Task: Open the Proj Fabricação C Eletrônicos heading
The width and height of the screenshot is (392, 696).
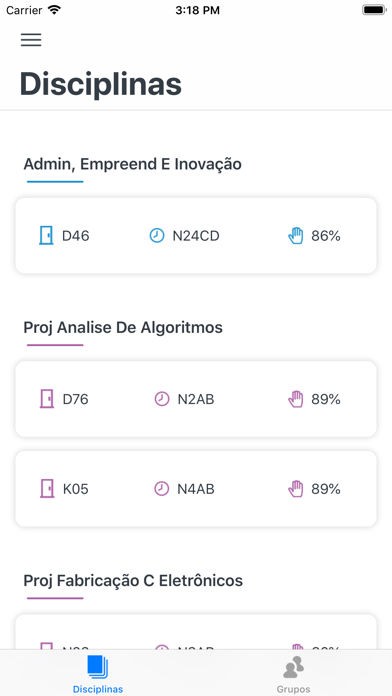Action: pyautogui.click(x=133, y=581)
